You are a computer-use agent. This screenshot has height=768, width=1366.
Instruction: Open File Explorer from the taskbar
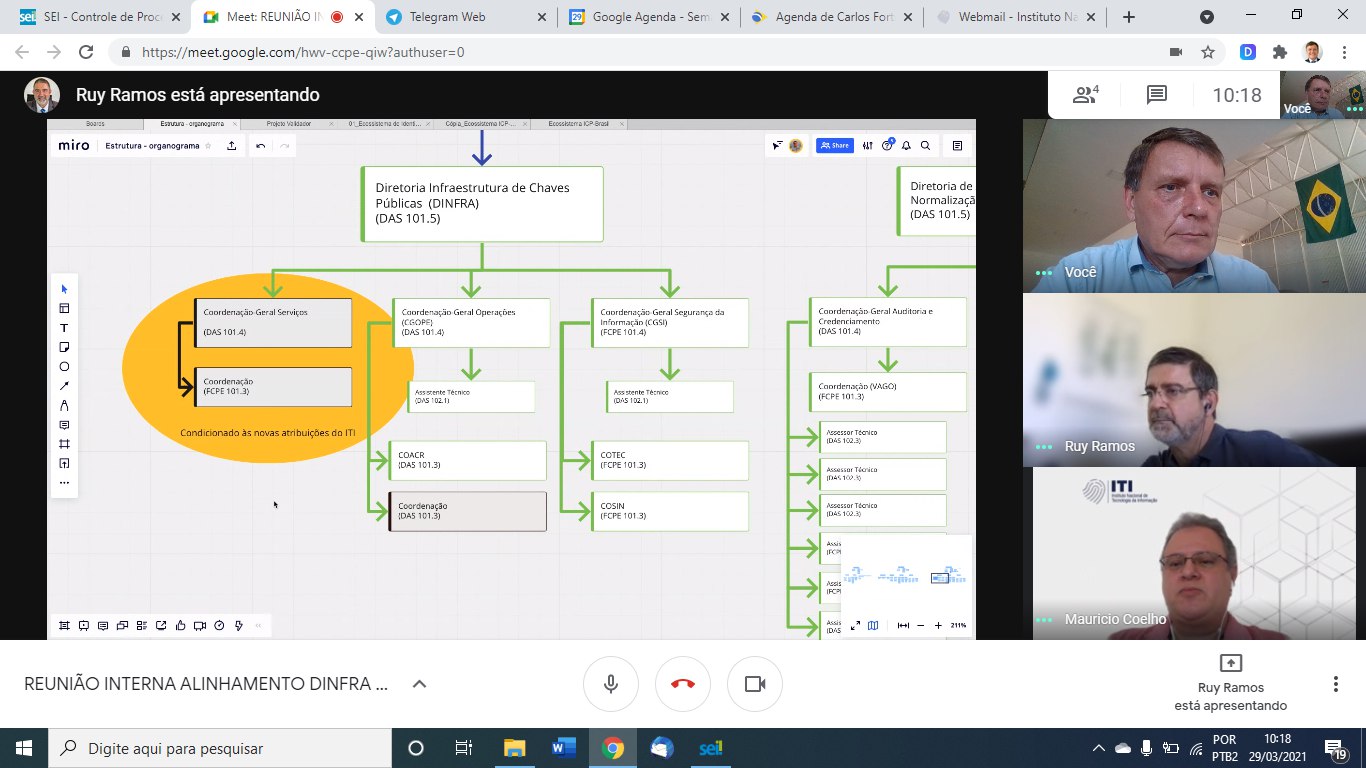pos(514,748)
